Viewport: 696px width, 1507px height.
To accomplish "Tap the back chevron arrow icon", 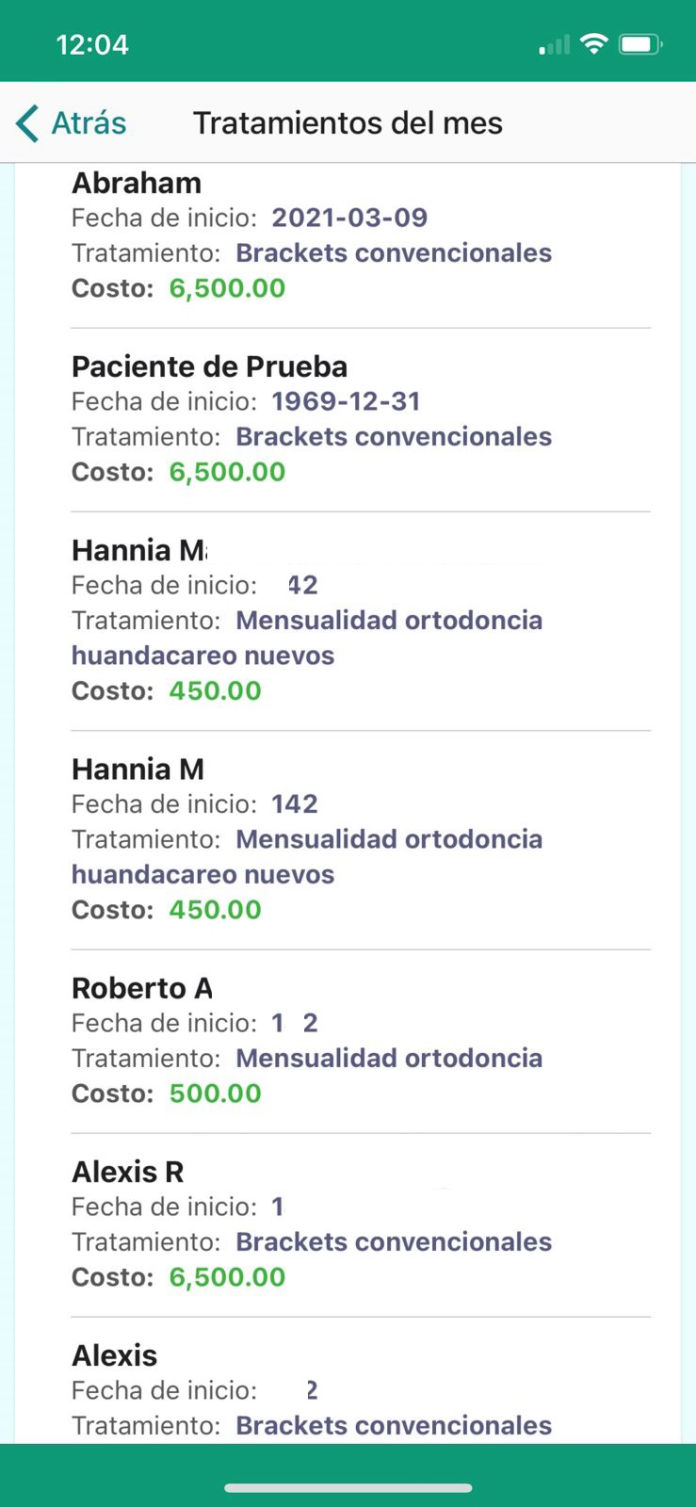I will click(28, 123).
